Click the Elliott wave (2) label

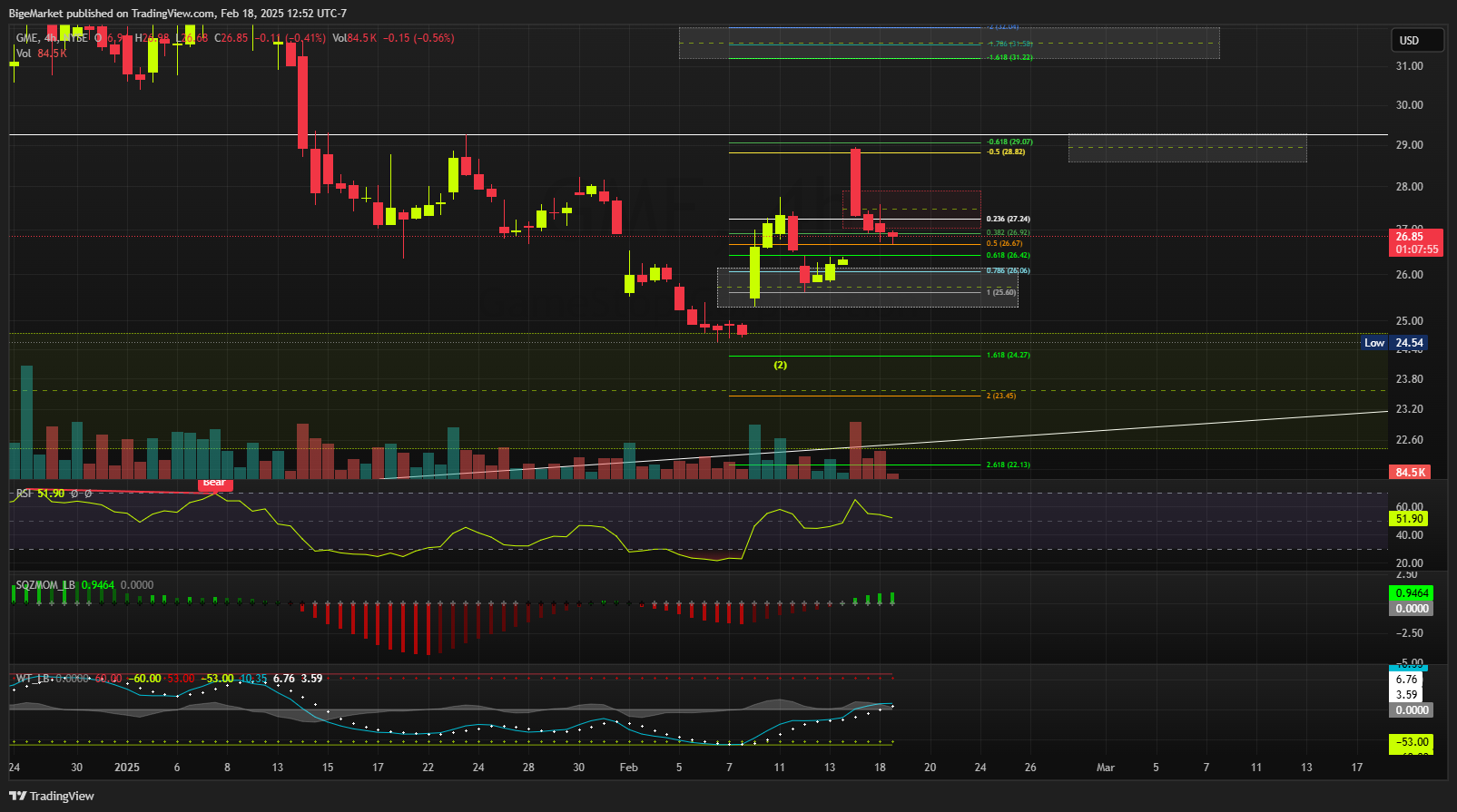(x=781, y=365)
